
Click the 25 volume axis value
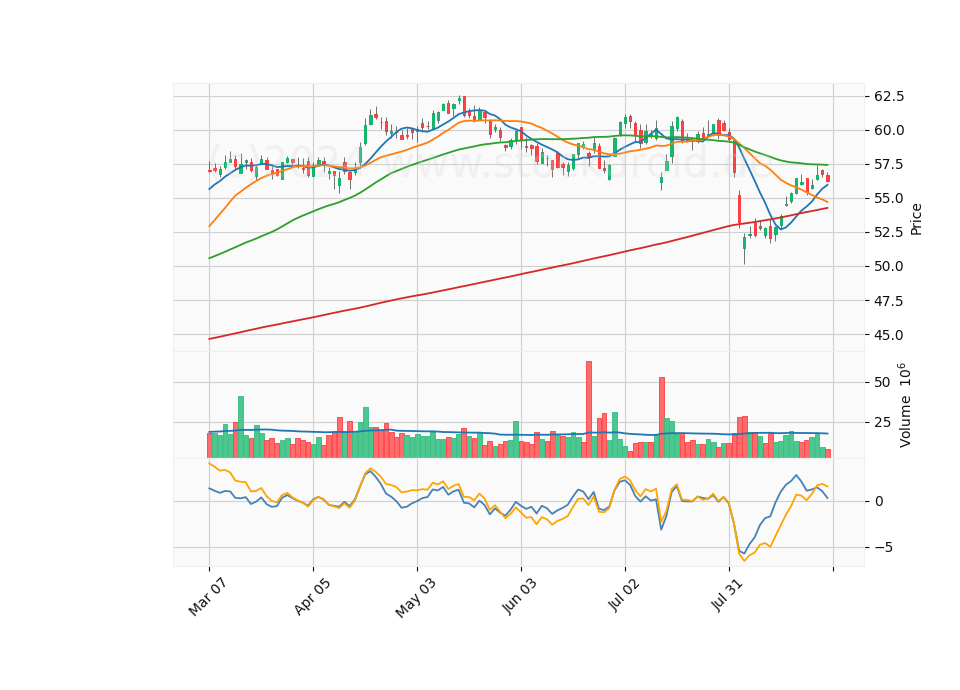click(882, 422)
